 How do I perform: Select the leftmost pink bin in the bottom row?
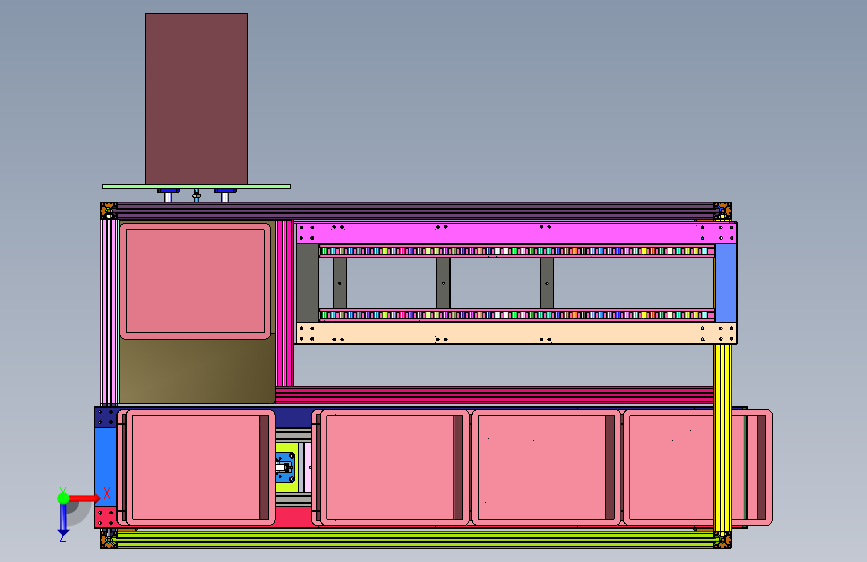(x=196, y=467)
